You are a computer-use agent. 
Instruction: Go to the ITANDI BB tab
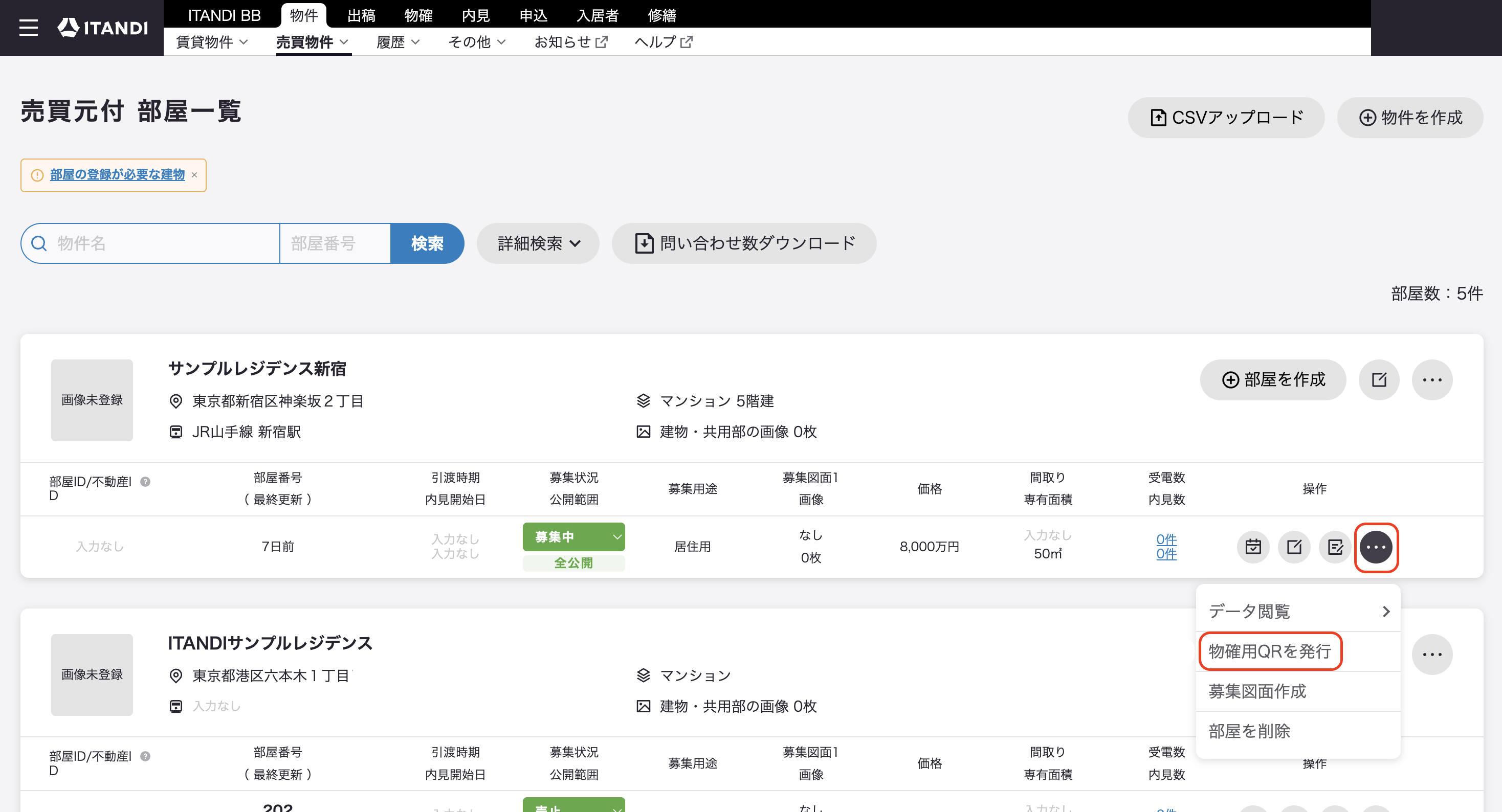pos(224,15)
